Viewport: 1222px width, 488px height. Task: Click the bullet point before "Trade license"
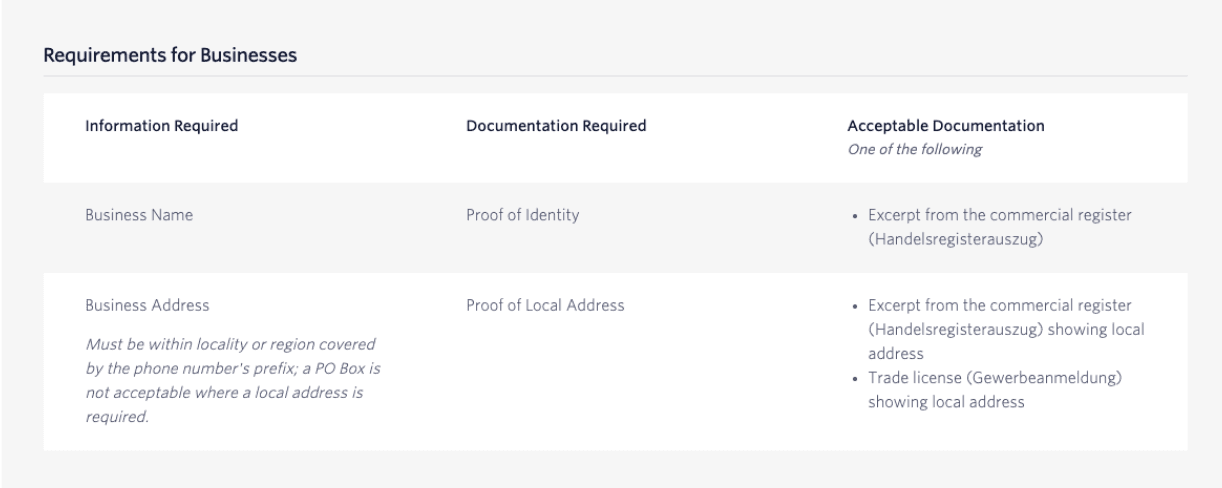[x=851, y=380]
